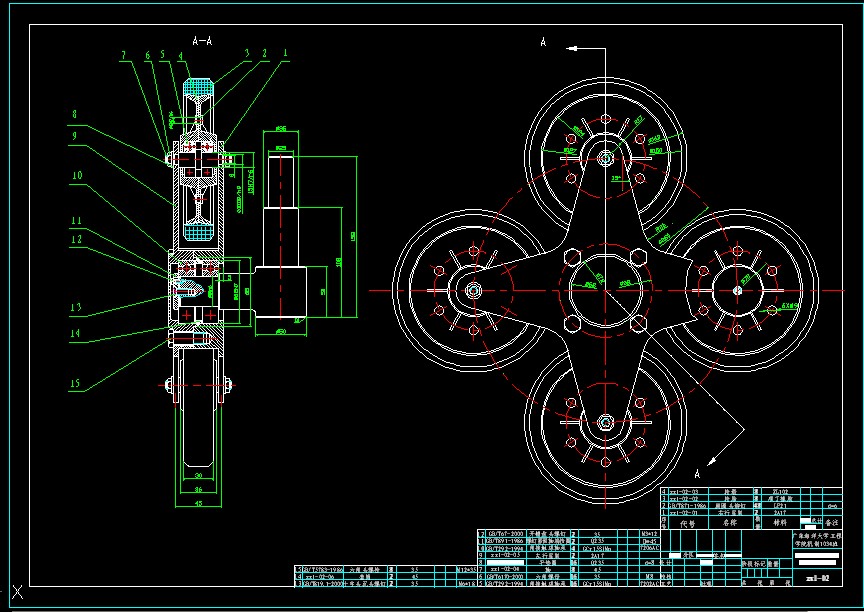The height and width of the screenshot is (612, 864).
Task: Select the lower section arrow label A
Action: [x=711, y=459]
